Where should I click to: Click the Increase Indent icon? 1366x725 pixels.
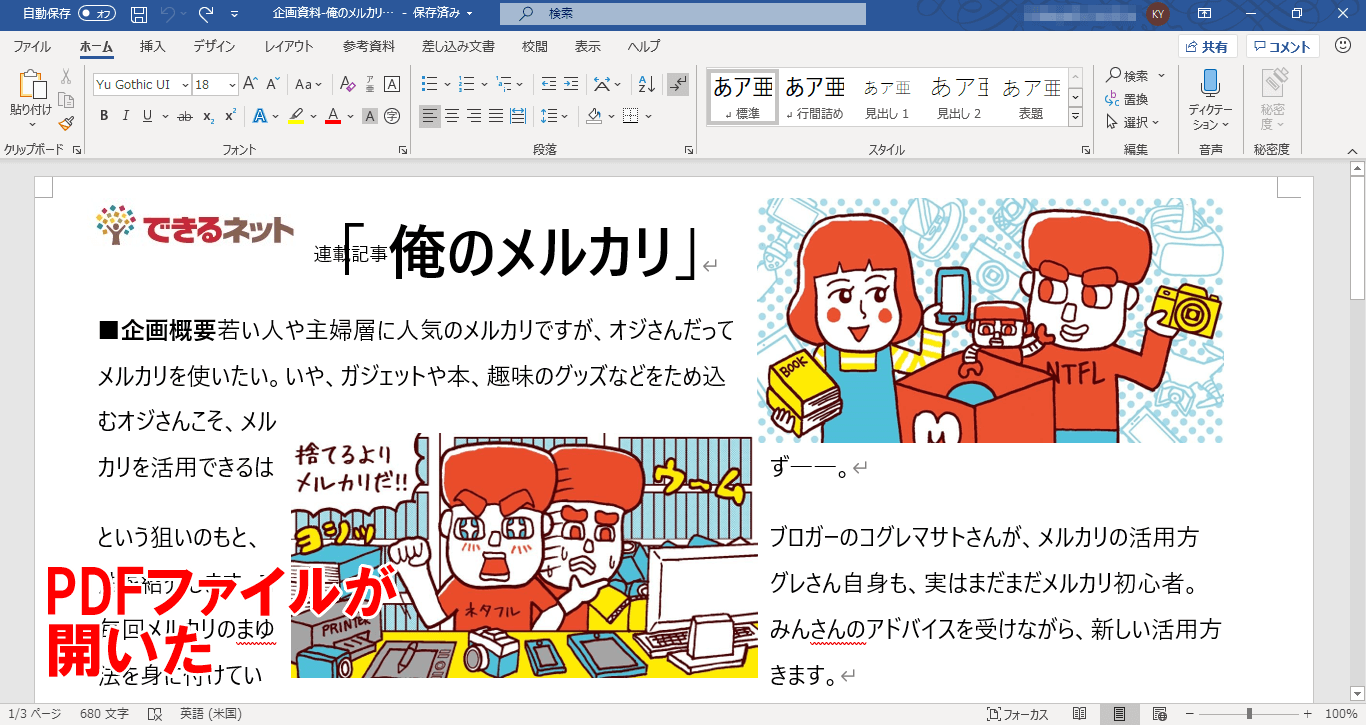[571, 84]
